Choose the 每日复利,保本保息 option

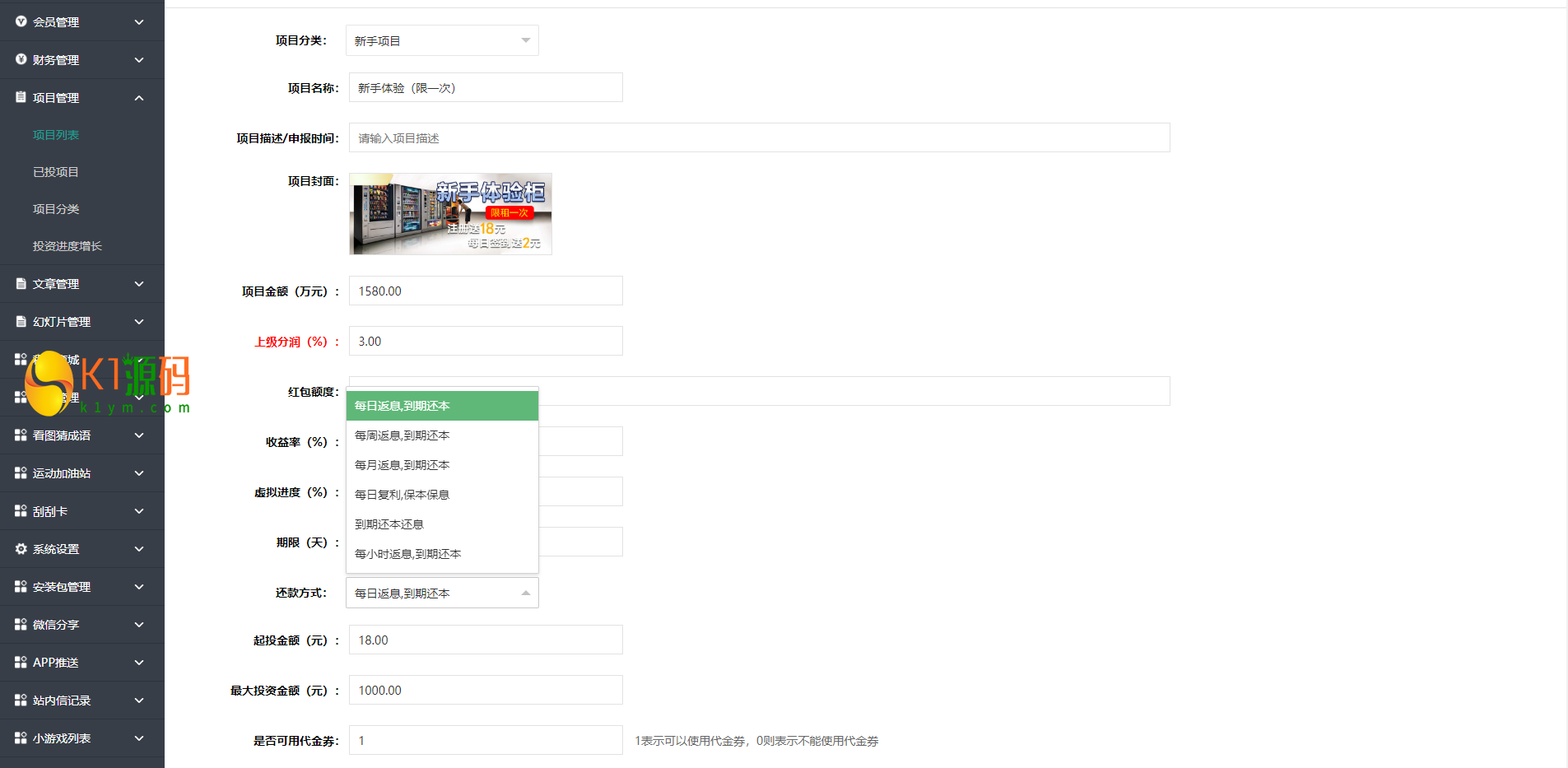pyautogui.click(x=442, y=495)
